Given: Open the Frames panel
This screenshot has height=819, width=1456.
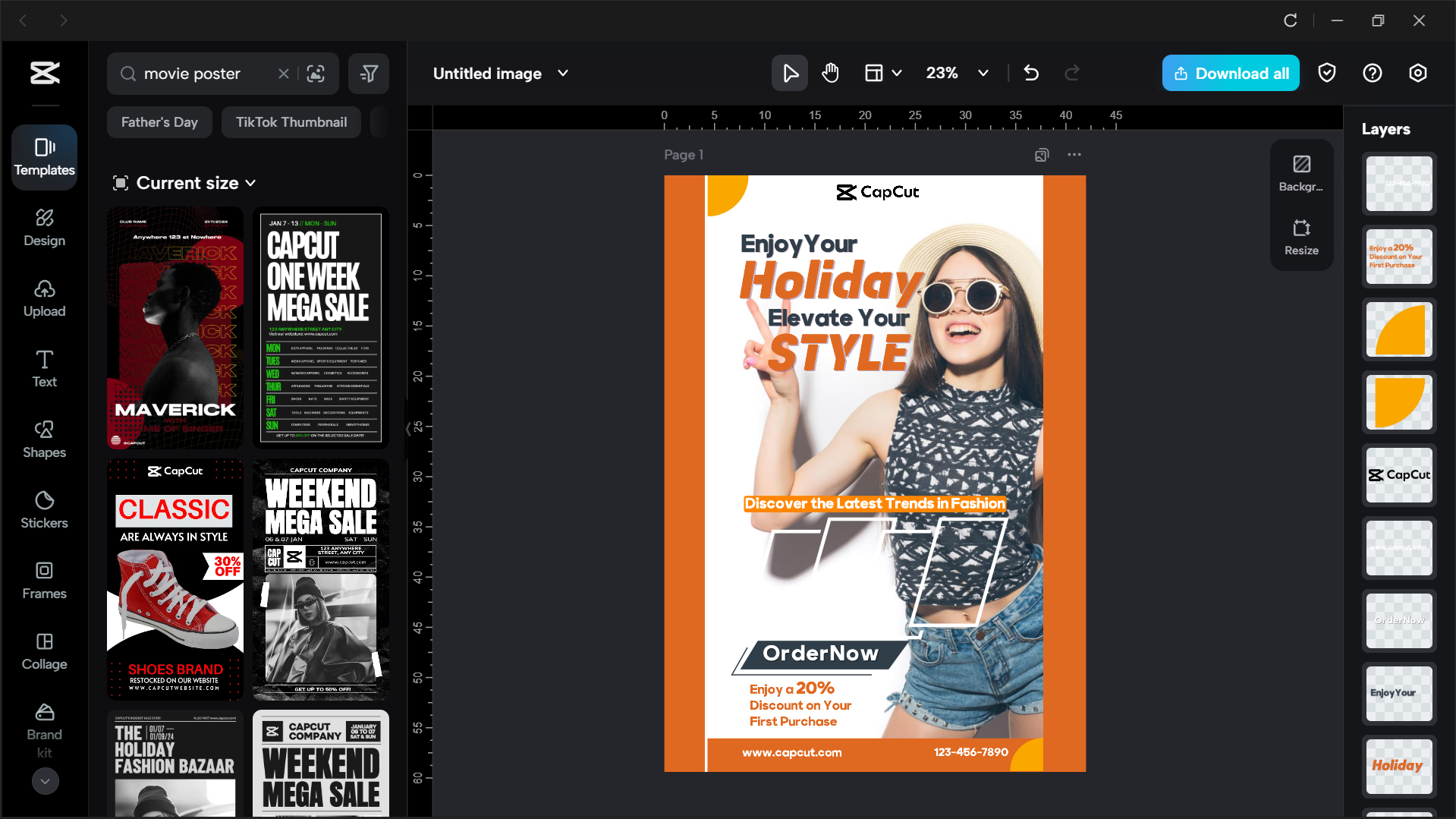Looking at the screenshot, I should (43, 580).
